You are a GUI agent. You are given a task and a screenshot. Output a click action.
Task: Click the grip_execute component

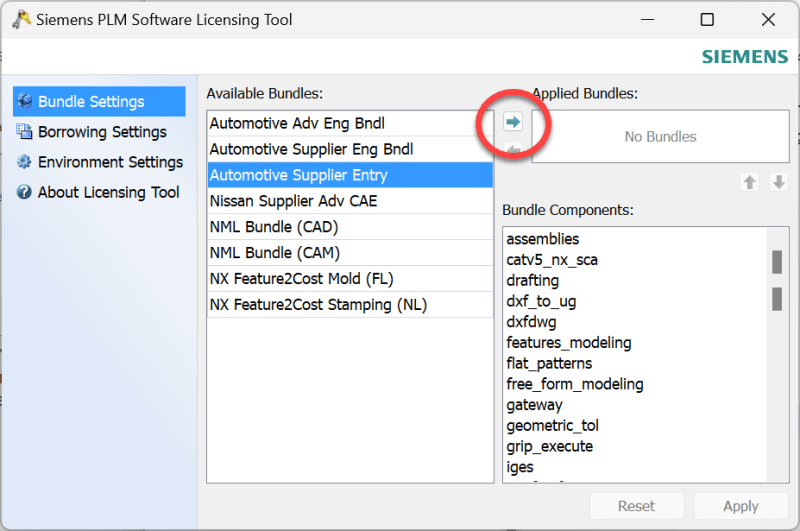[x=549, y=446]
